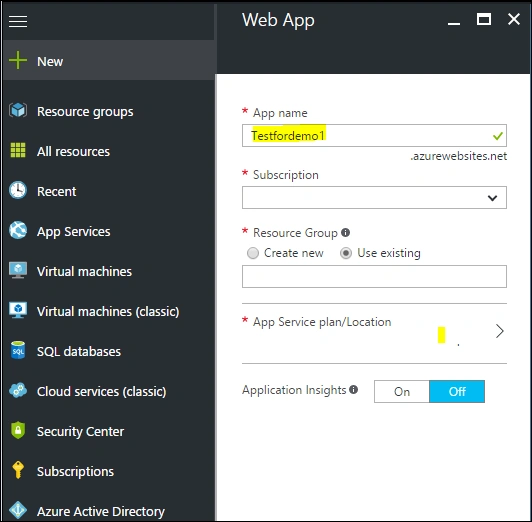Click the App name text field

374,136
